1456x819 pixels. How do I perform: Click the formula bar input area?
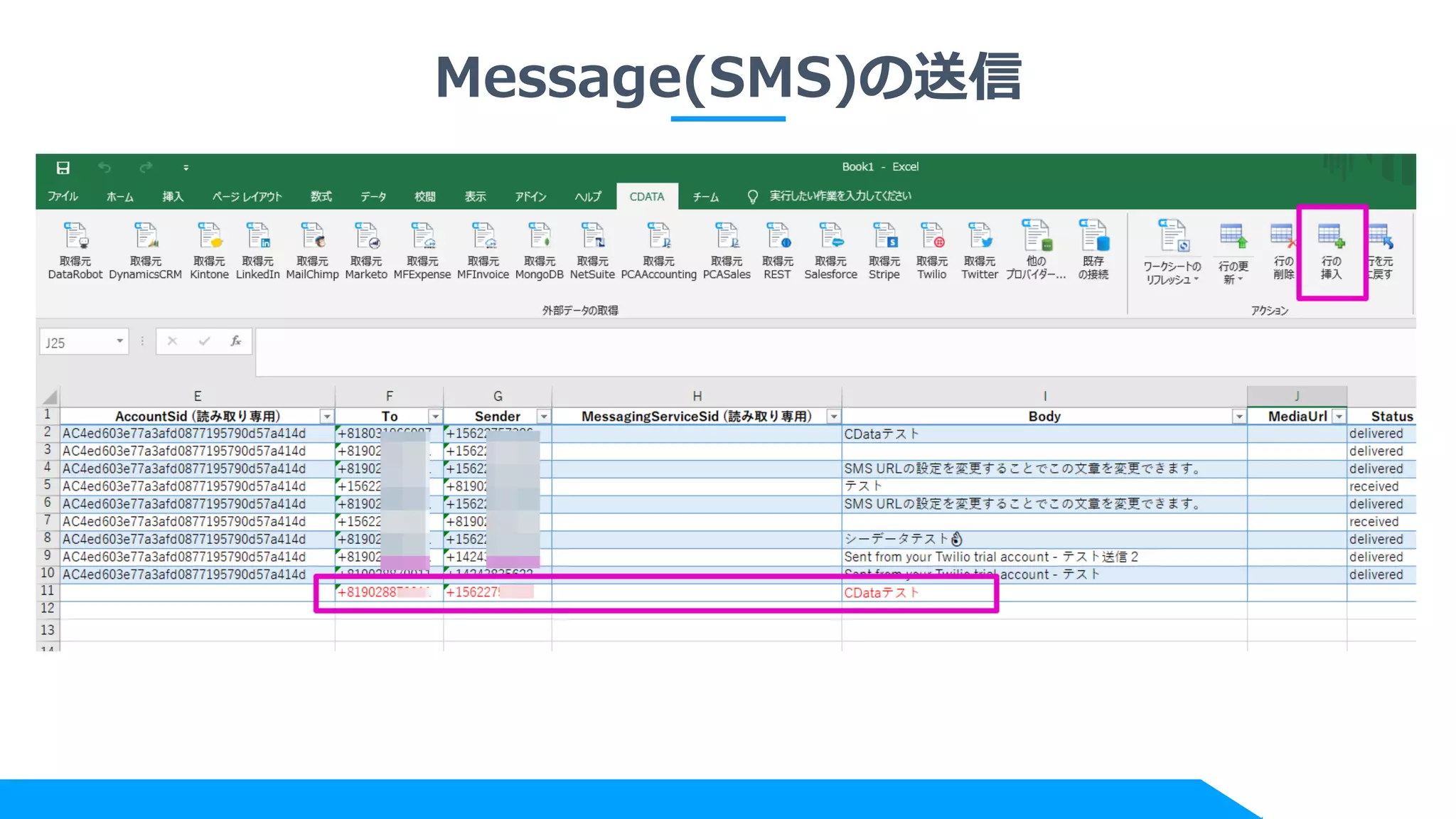[x=835, y=351]
